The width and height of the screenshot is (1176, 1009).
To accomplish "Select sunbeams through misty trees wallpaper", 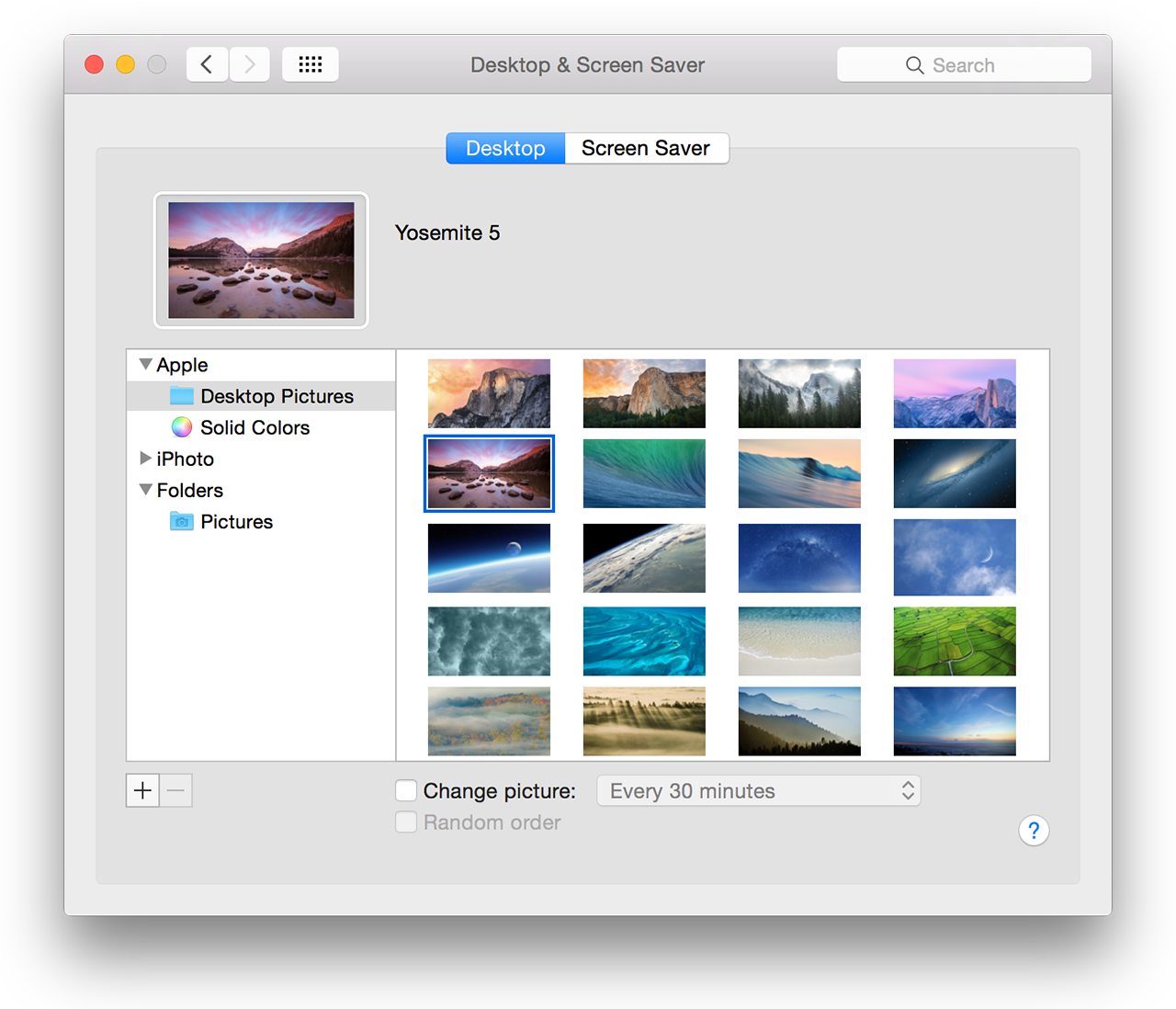I will pos(644,721).
